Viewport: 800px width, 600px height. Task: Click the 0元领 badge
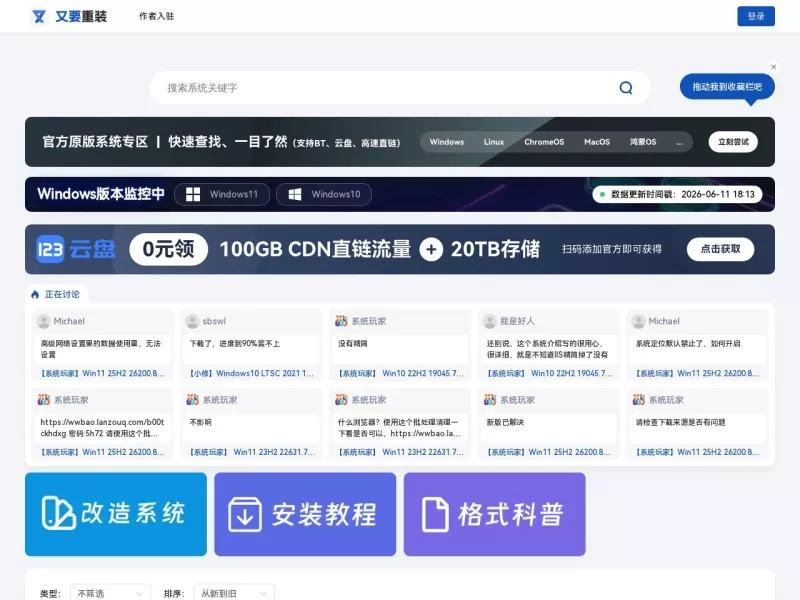click(x=168, y=249)
